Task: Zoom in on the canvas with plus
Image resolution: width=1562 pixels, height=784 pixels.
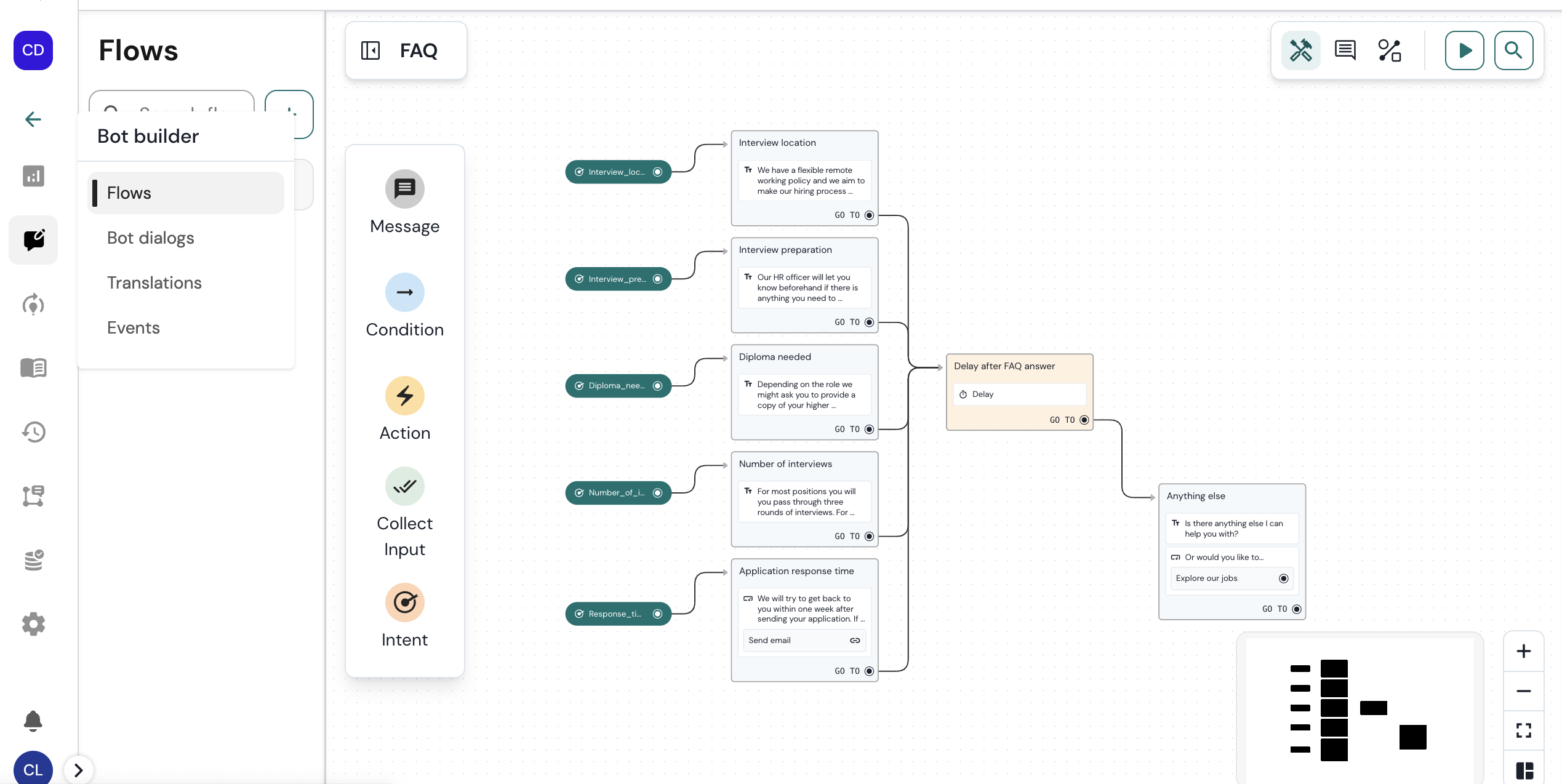Action: pos(1523,651)
